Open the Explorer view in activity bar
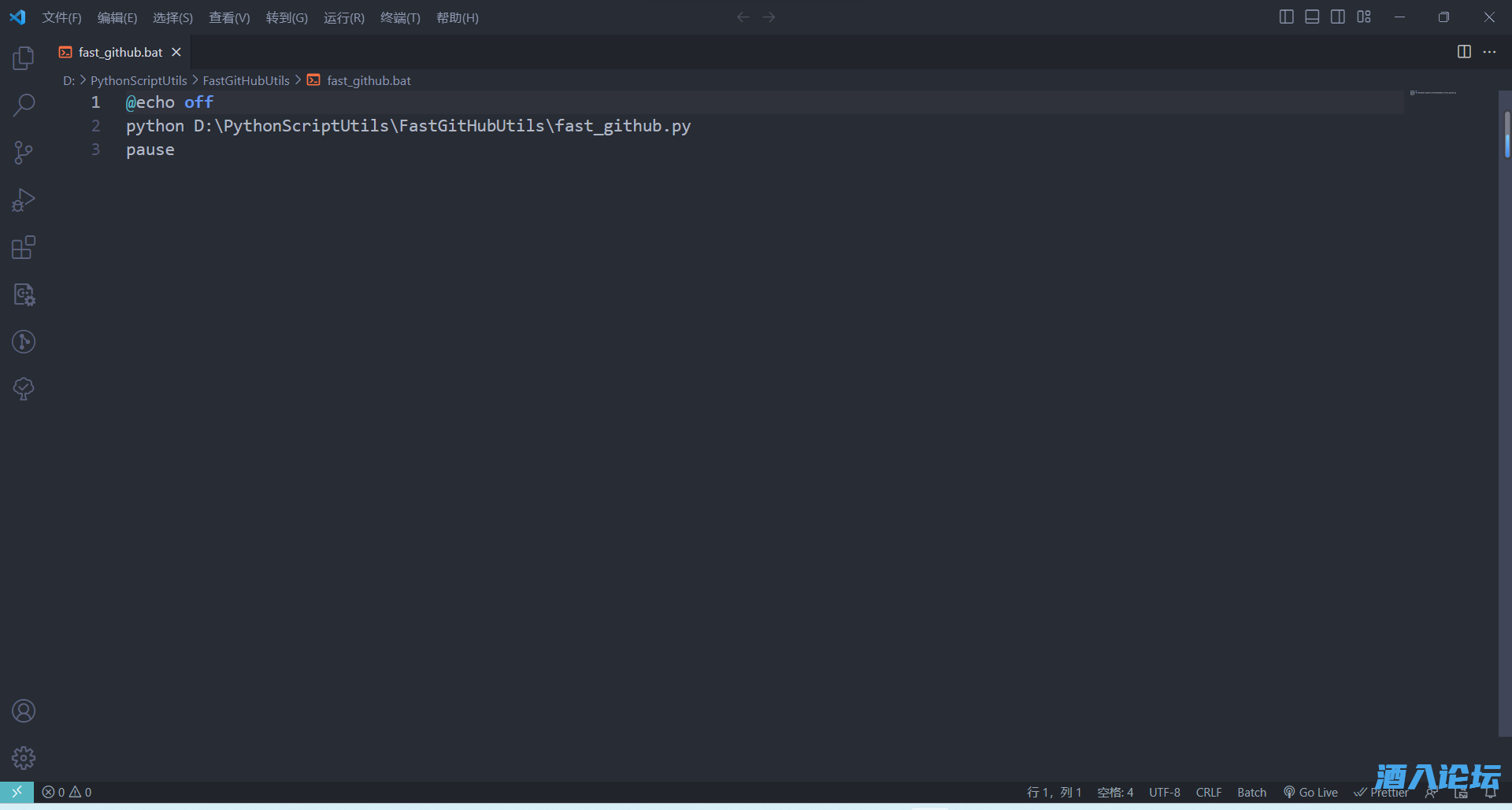Viewport: 1512px width, 810px height. (24, 58)
